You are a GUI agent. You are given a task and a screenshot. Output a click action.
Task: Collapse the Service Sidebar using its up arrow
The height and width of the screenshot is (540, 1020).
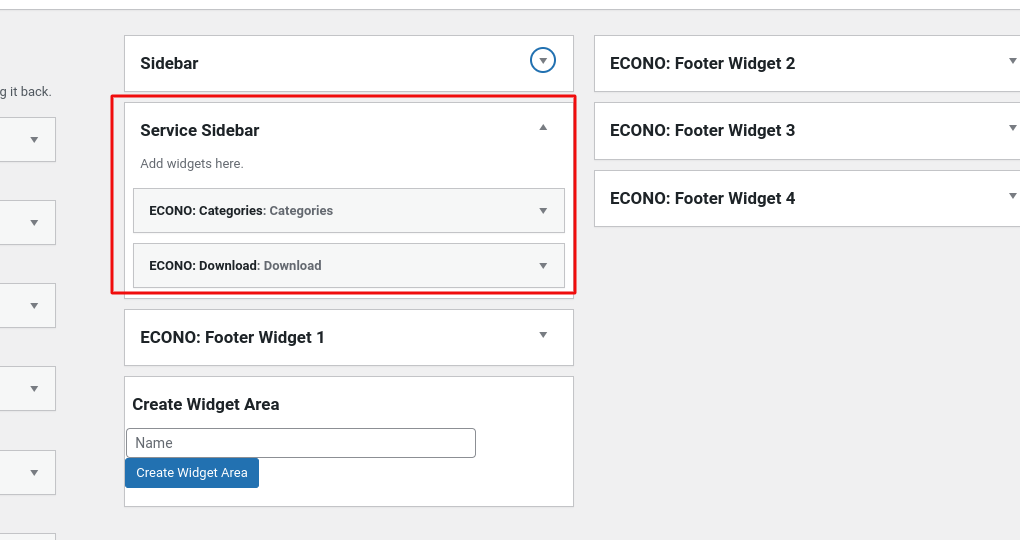543,128
